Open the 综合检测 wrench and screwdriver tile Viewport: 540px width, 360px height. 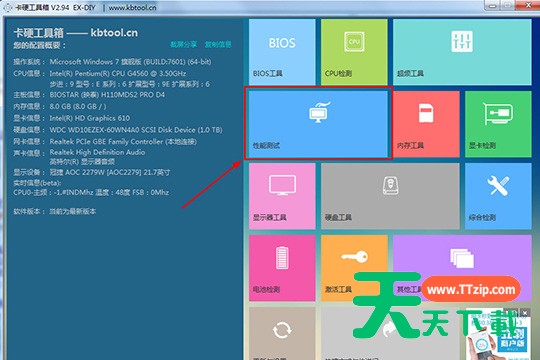click(498, 196)
